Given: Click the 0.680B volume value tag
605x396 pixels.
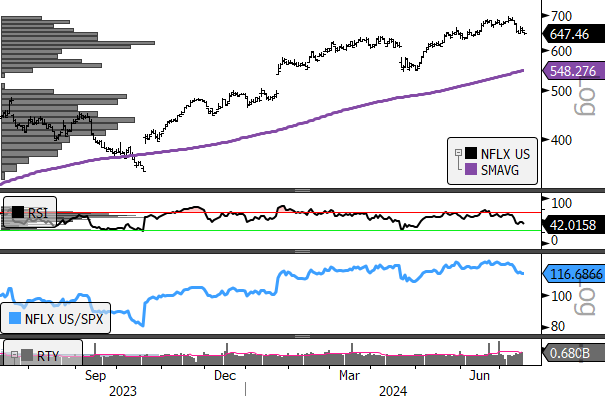Looking at the screenshot, I should click(x=573, y=353).
